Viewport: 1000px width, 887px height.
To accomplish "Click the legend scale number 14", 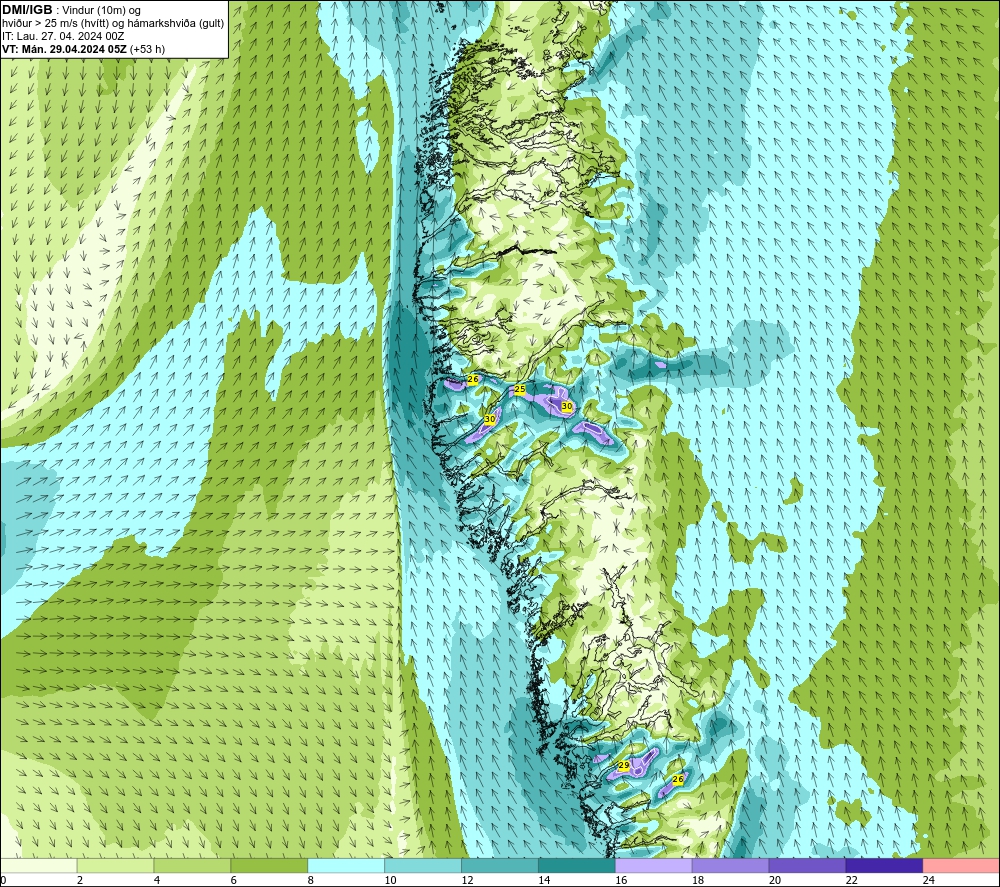I will click(x=544, y=880).
